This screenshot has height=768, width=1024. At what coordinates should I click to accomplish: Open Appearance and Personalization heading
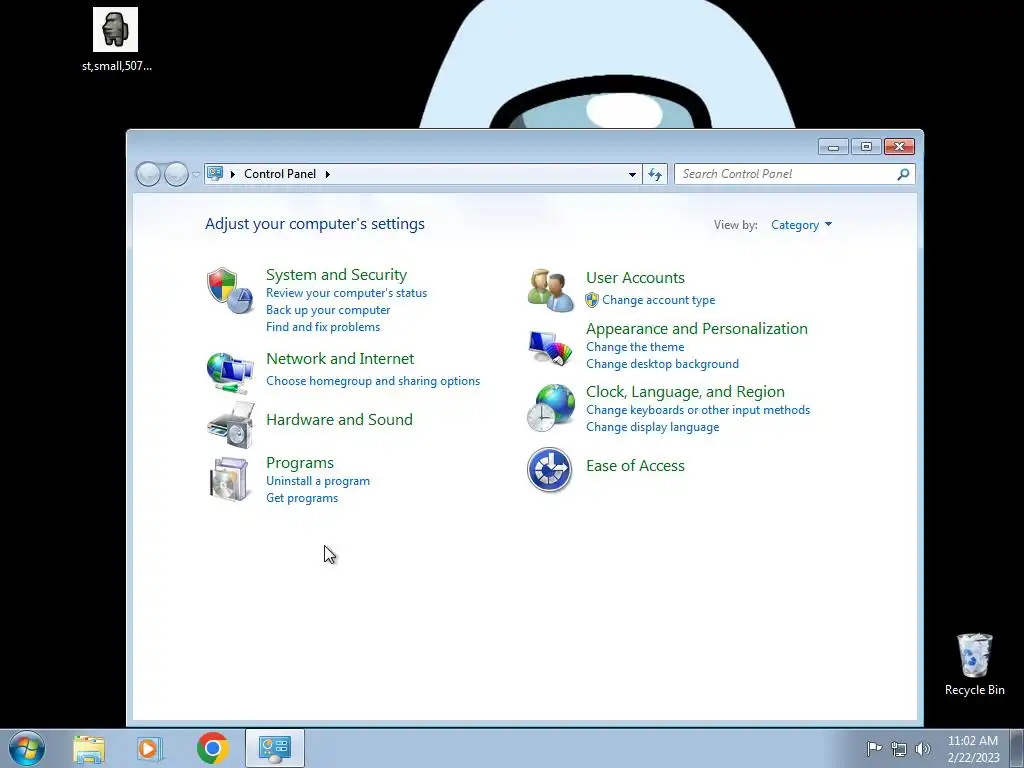(x=696, y=328)
